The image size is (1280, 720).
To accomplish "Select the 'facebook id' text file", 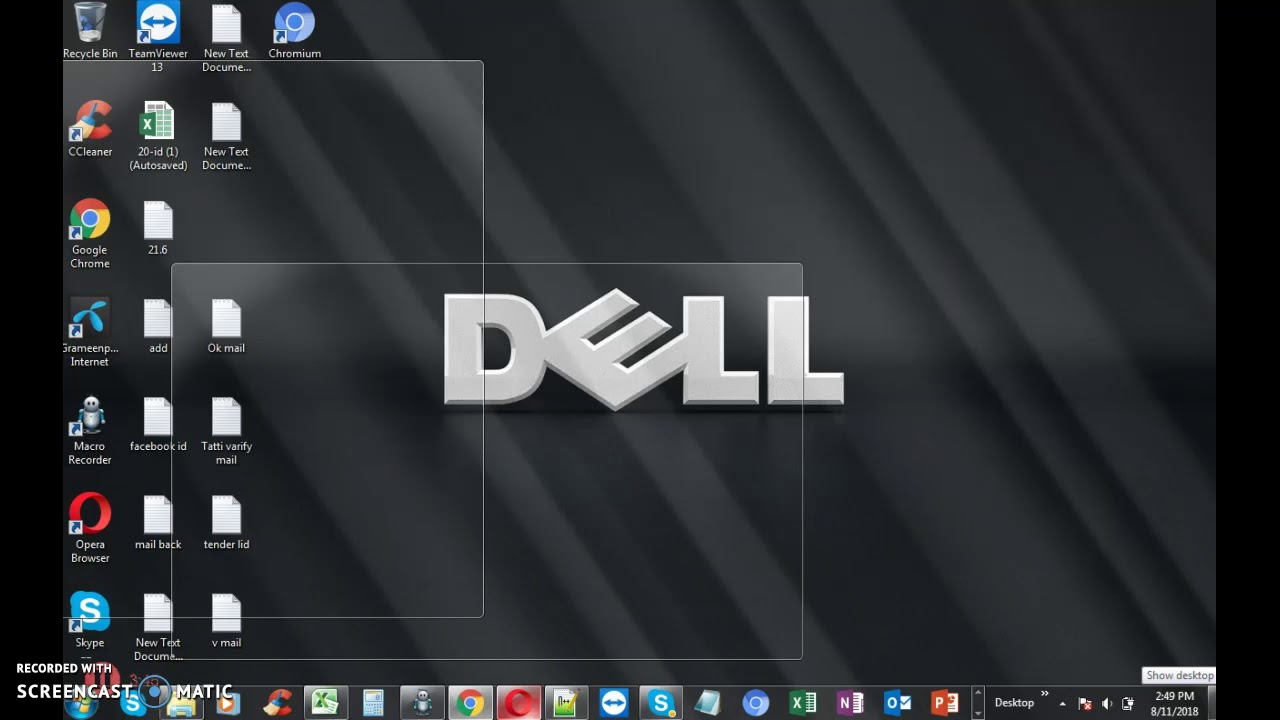I will (158, 424).
